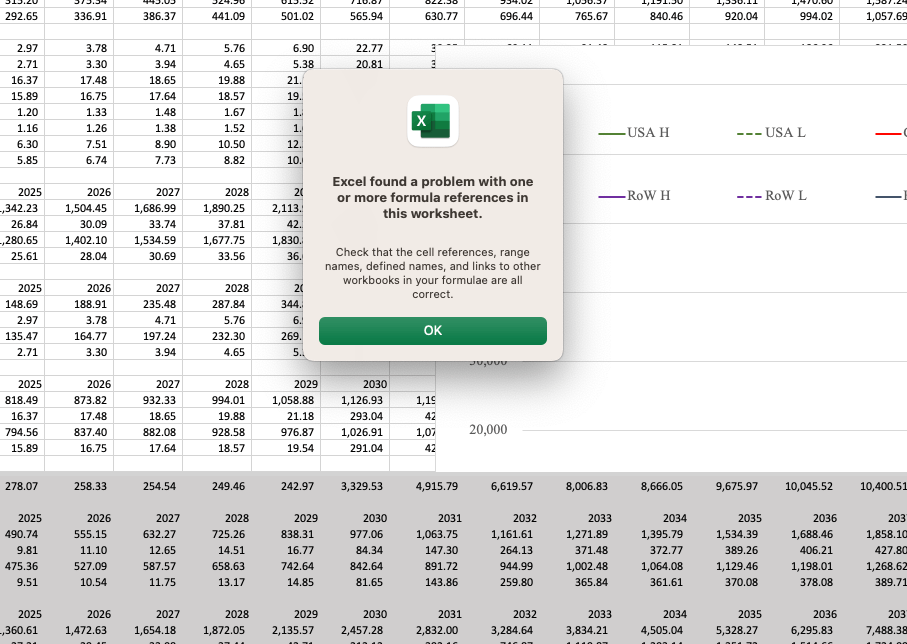
Task: Click OK to dismiss the formula error dialog
Action: 433,330
